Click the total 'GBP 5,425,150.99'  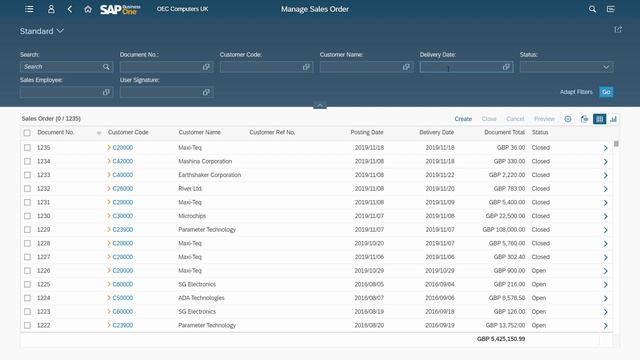click(501, 339)
